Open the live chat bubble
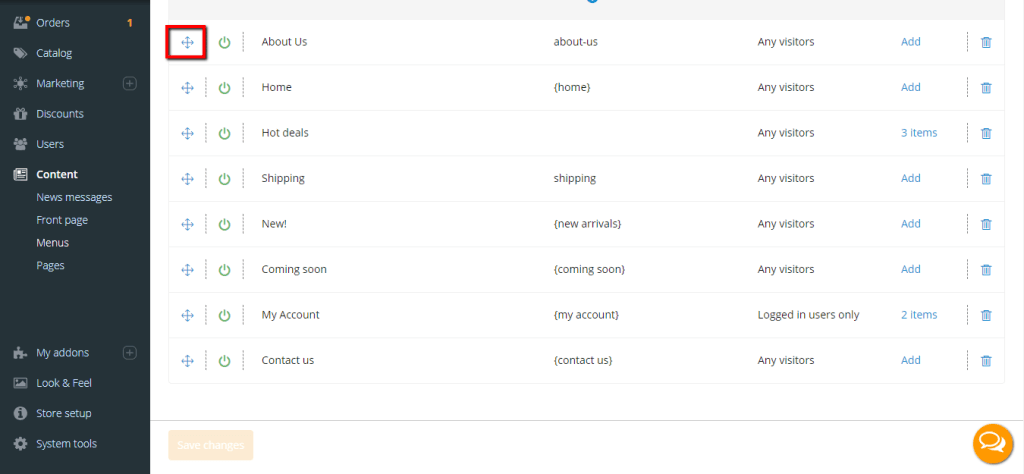The image size is (1024, 474). point(992,443)
